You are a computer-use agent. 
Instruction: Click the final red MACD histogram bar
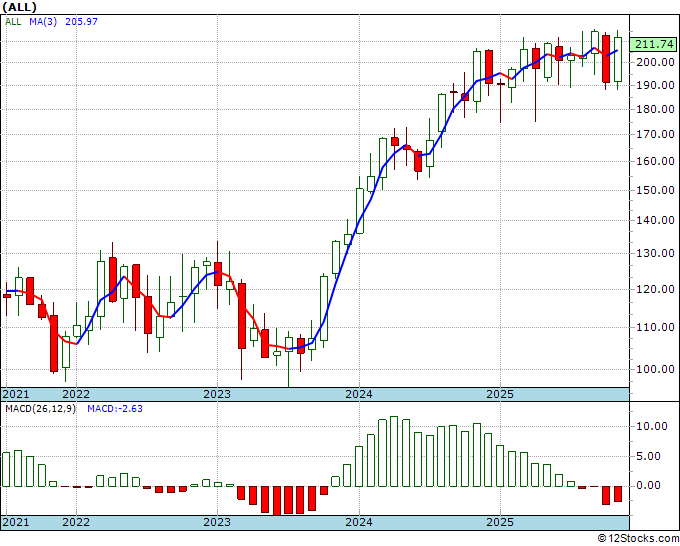pos(618,494)
